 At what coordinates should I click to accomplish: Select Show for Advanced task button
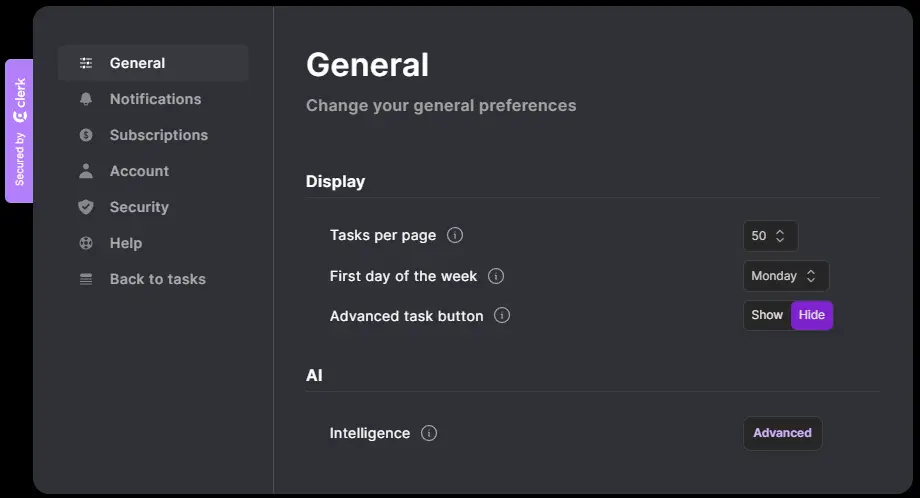coord(767,315)
